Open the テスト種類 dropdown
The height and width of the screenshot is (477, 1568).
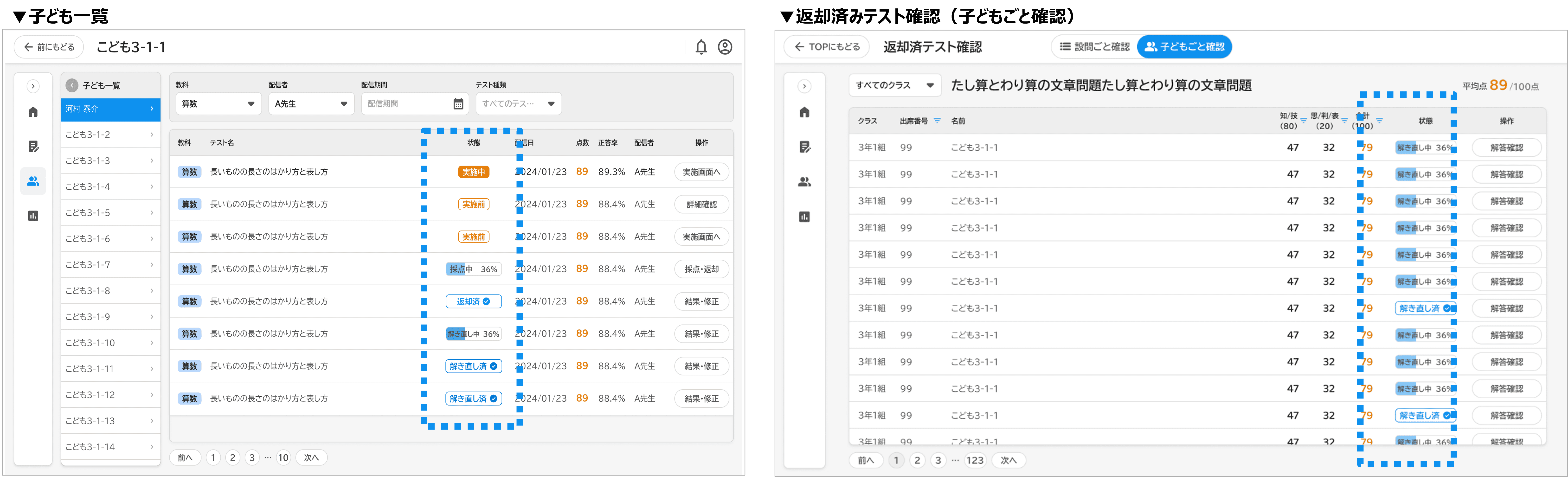point(518,104)
